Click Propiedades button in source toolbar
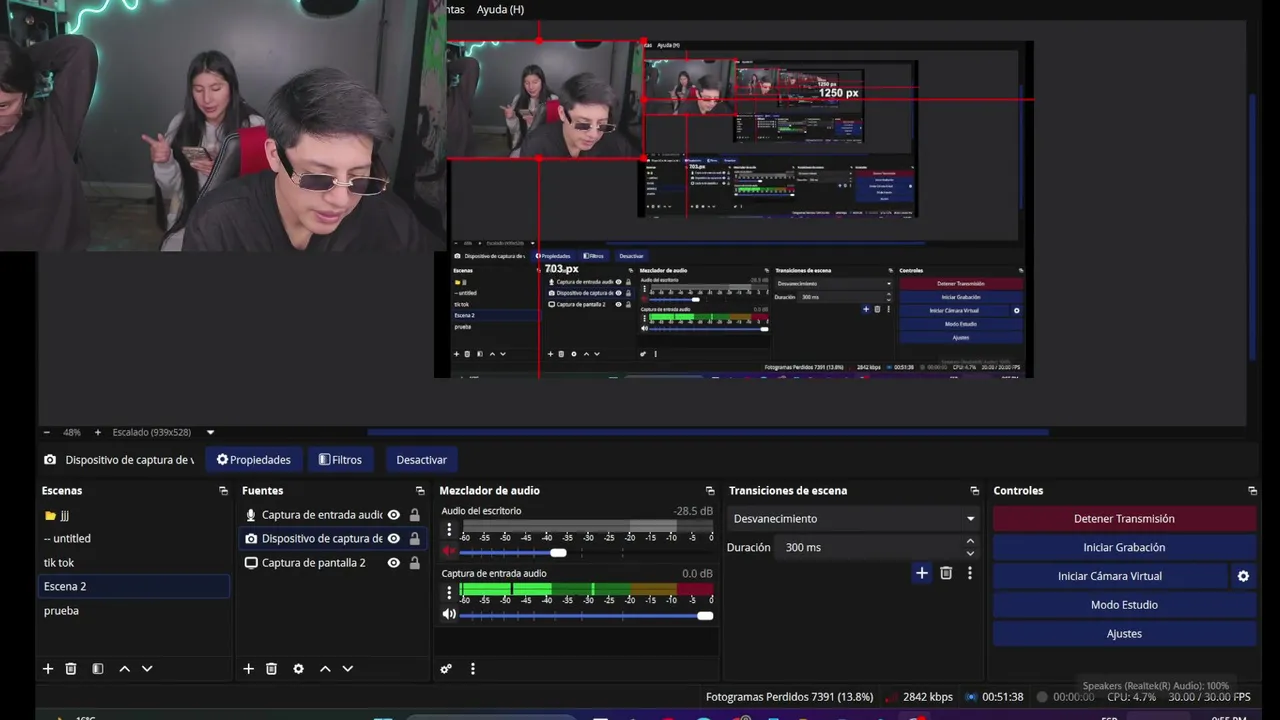The image size is (1280, 720). tap(254, 460)
